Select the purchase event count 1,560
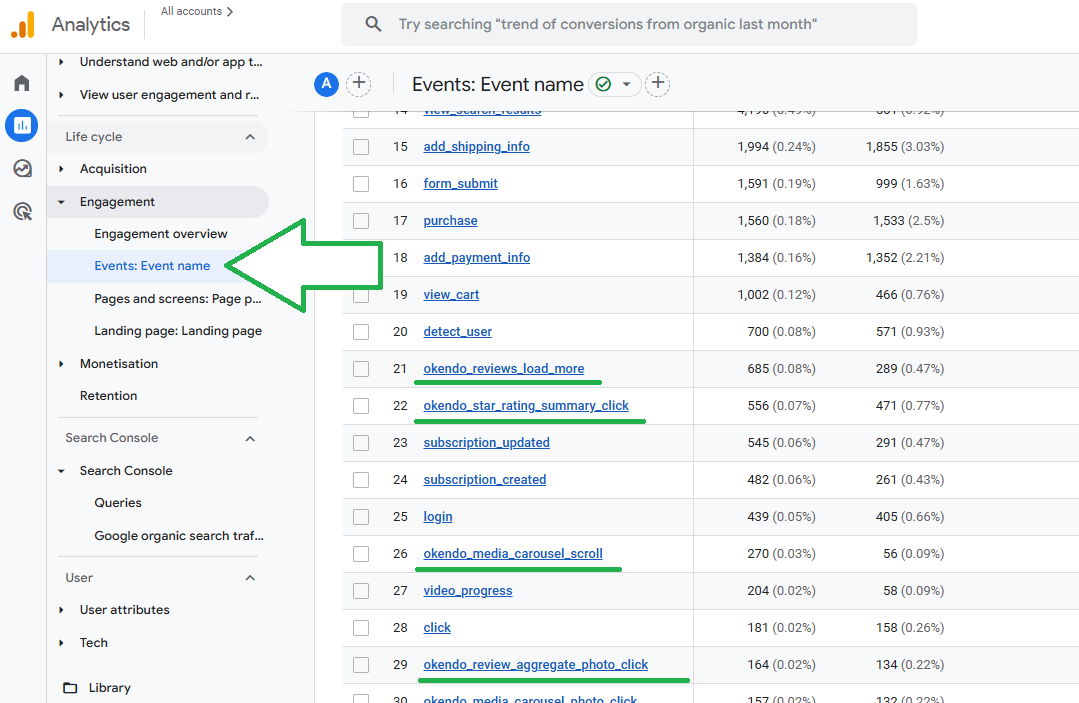The height and width of the screenshot is (703, 1079). tap(753, 221)
